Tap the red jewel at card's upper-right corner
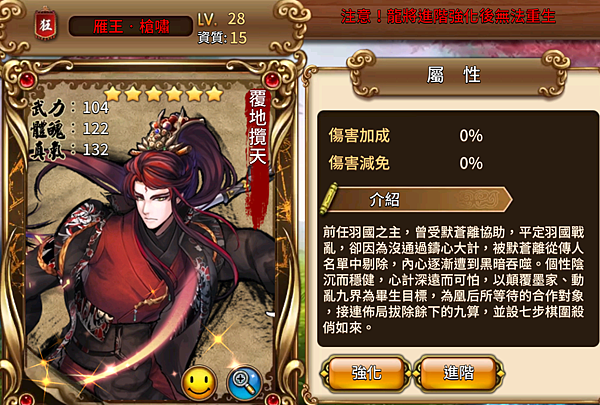The height and width of the screenshot is (405, 600). click(x=271, y=80)
